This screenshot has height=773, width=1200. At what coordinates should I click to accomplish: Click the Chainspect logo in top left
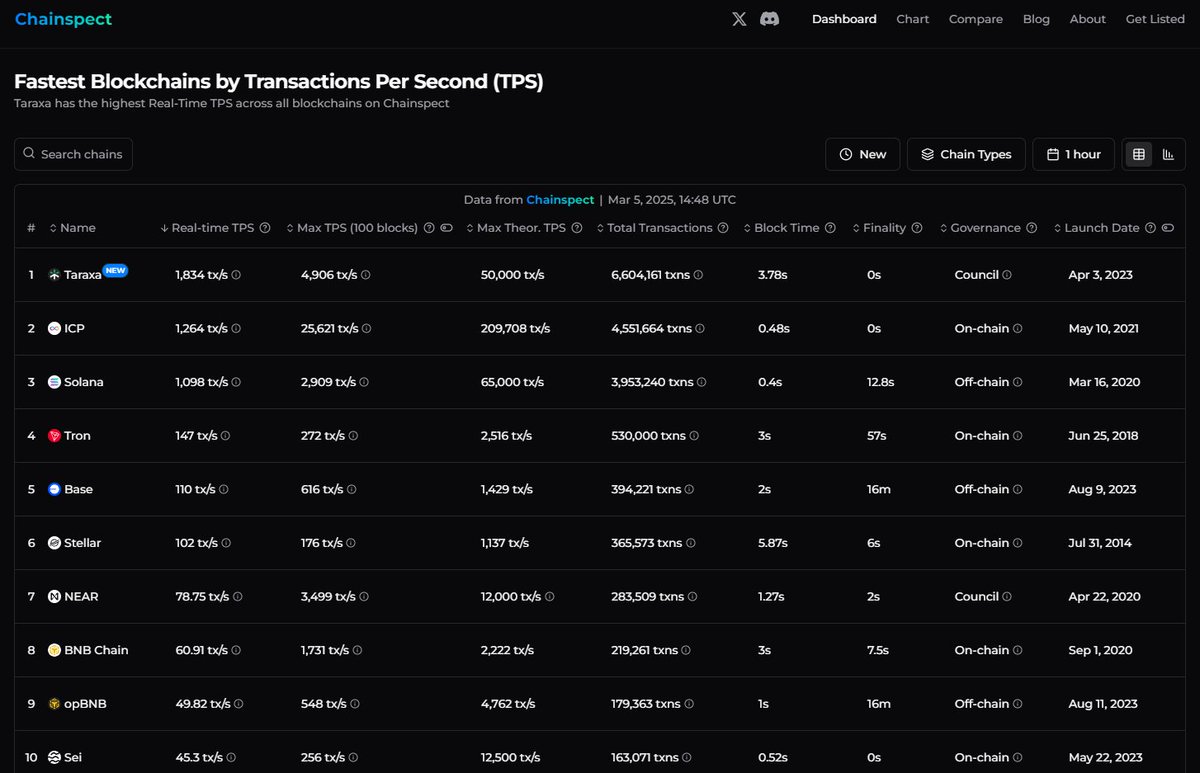point(63,19)
